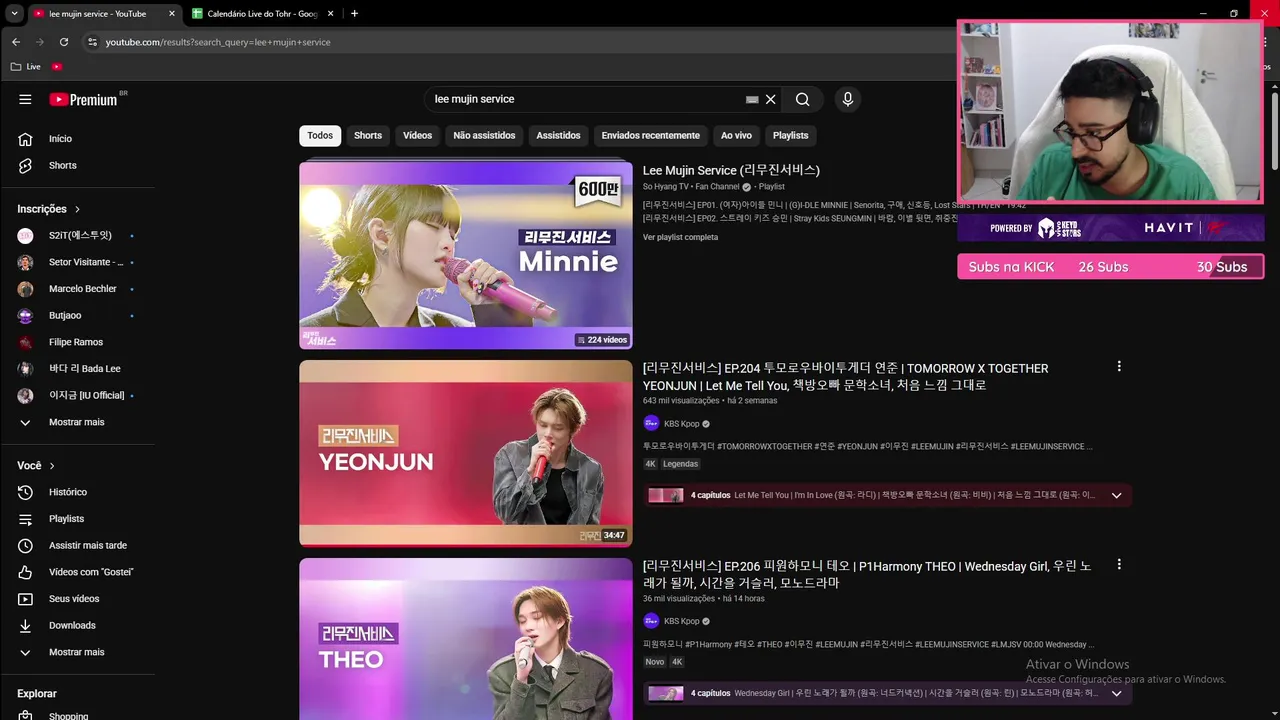
Task: Select the Playlists filter chip
Action: 790,136
